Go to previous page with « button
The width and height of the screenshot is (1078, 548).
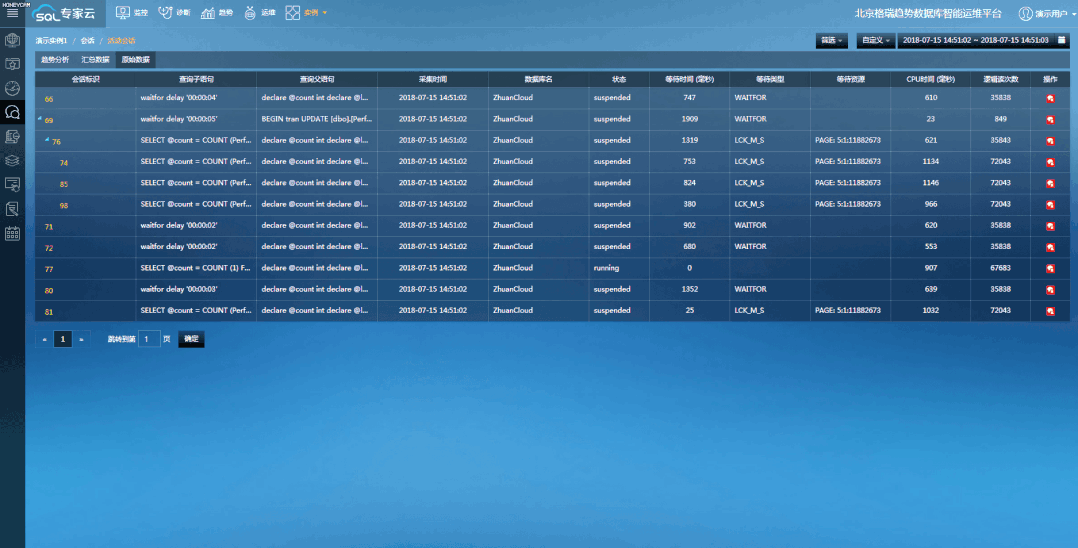click(45, 339)
